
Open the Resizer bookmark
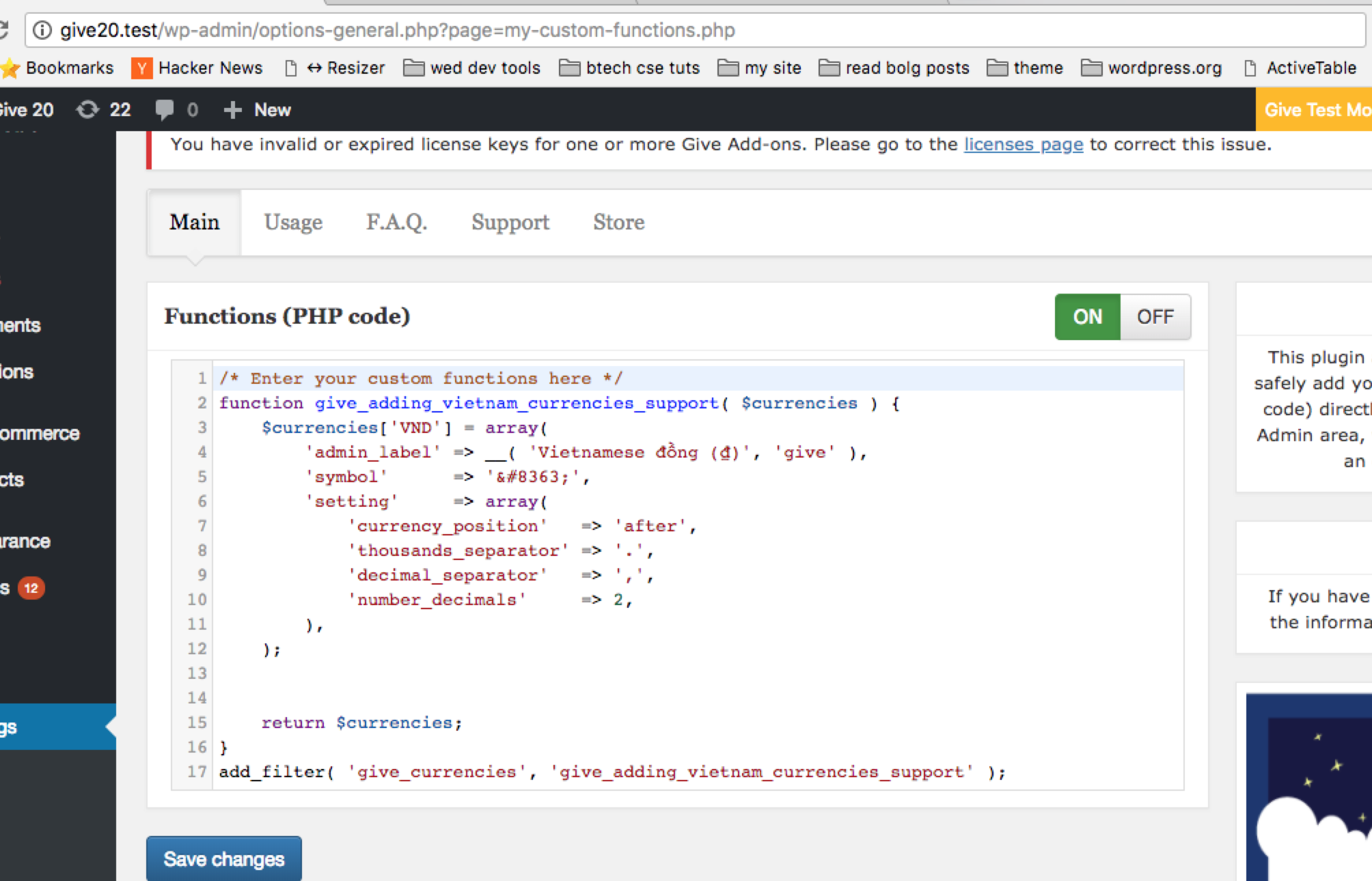coord(335,68)
